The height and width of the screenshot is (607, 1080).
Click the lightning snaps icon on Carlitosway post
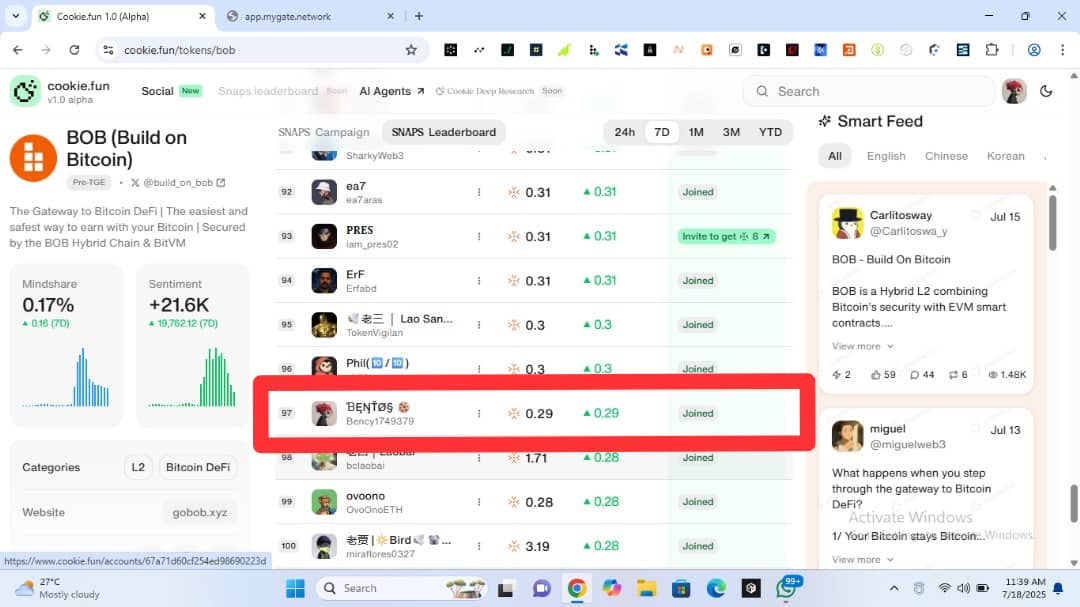[x=836, y=375]
